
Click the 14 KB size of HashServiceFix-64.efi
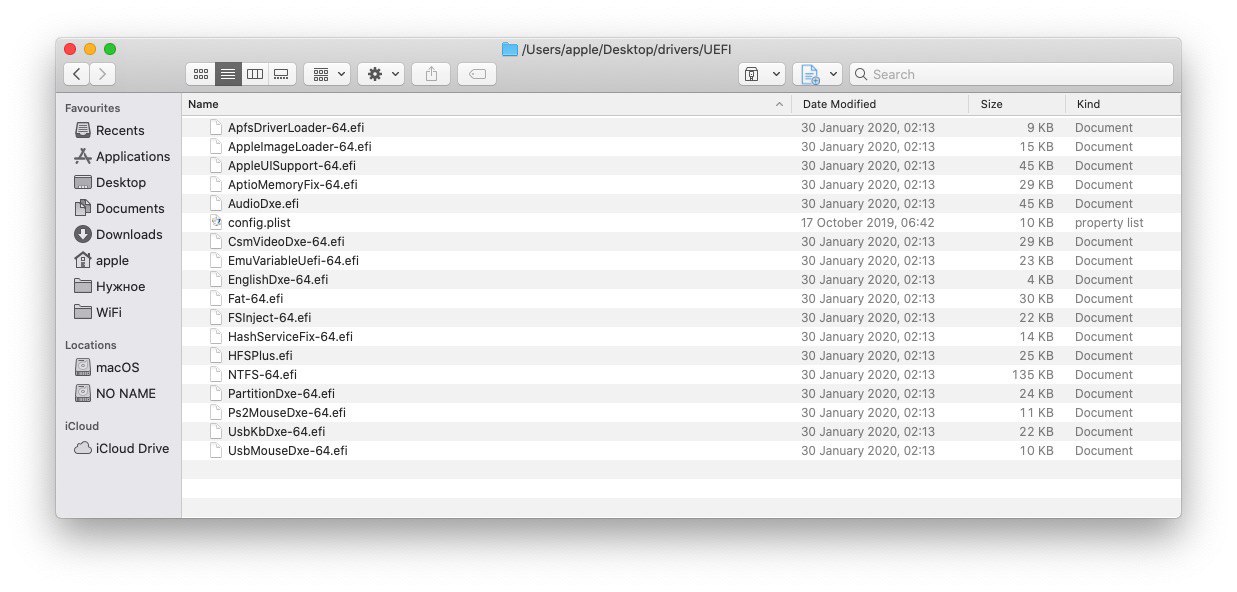(1037, 337)
